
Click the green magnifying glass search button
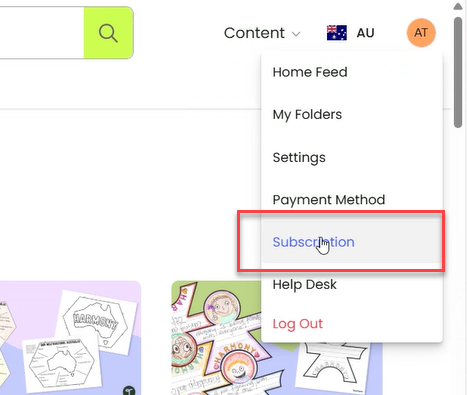click(108, 33)
